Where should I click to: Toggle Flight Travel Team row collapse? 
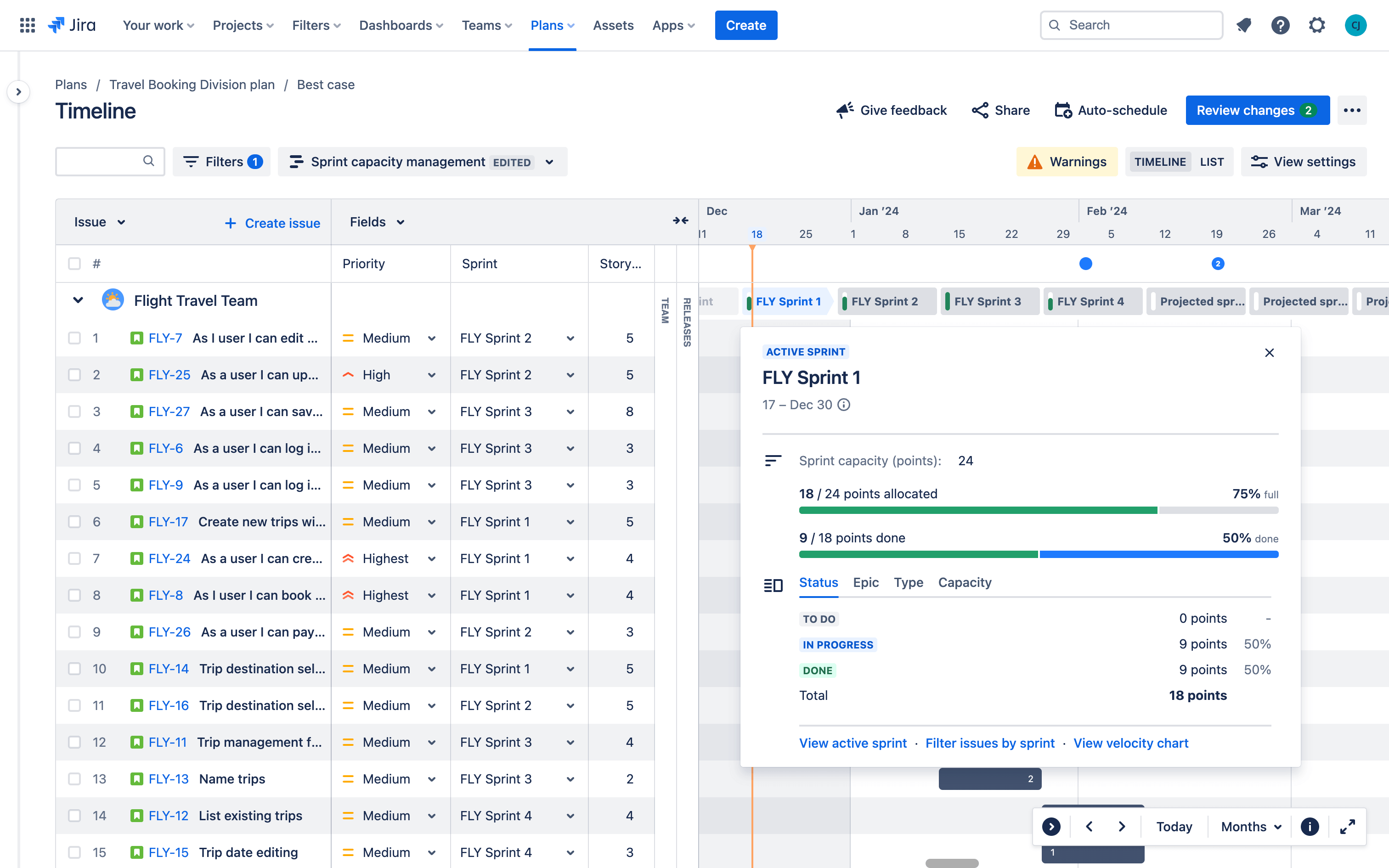point(78,300)
